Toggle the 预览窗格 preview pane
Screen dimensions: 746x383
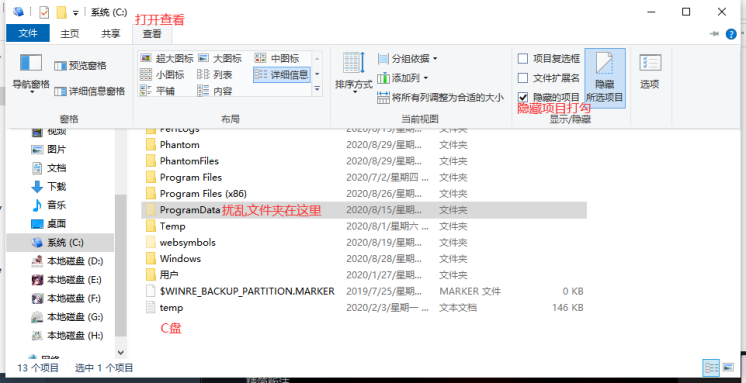[80, 66]
